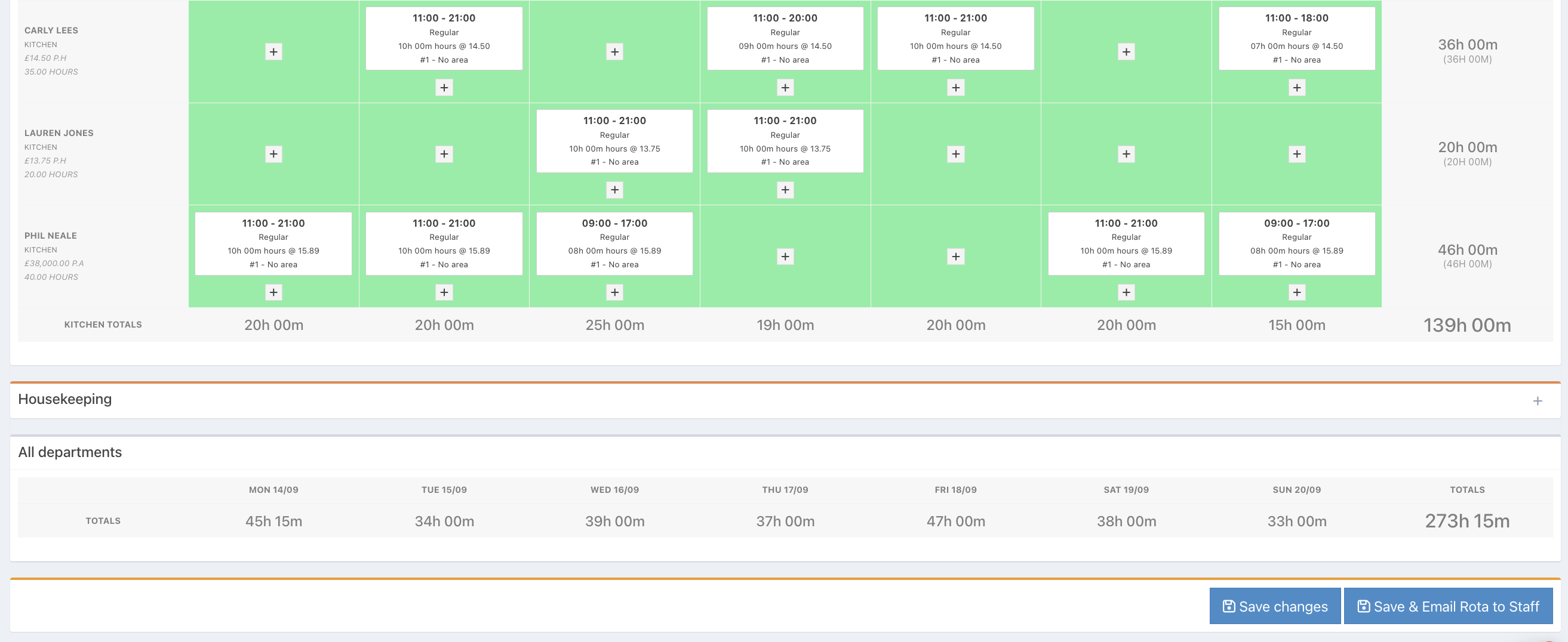Add a shift for Lauren Jones on Sunday

[x=1296, y=154]
